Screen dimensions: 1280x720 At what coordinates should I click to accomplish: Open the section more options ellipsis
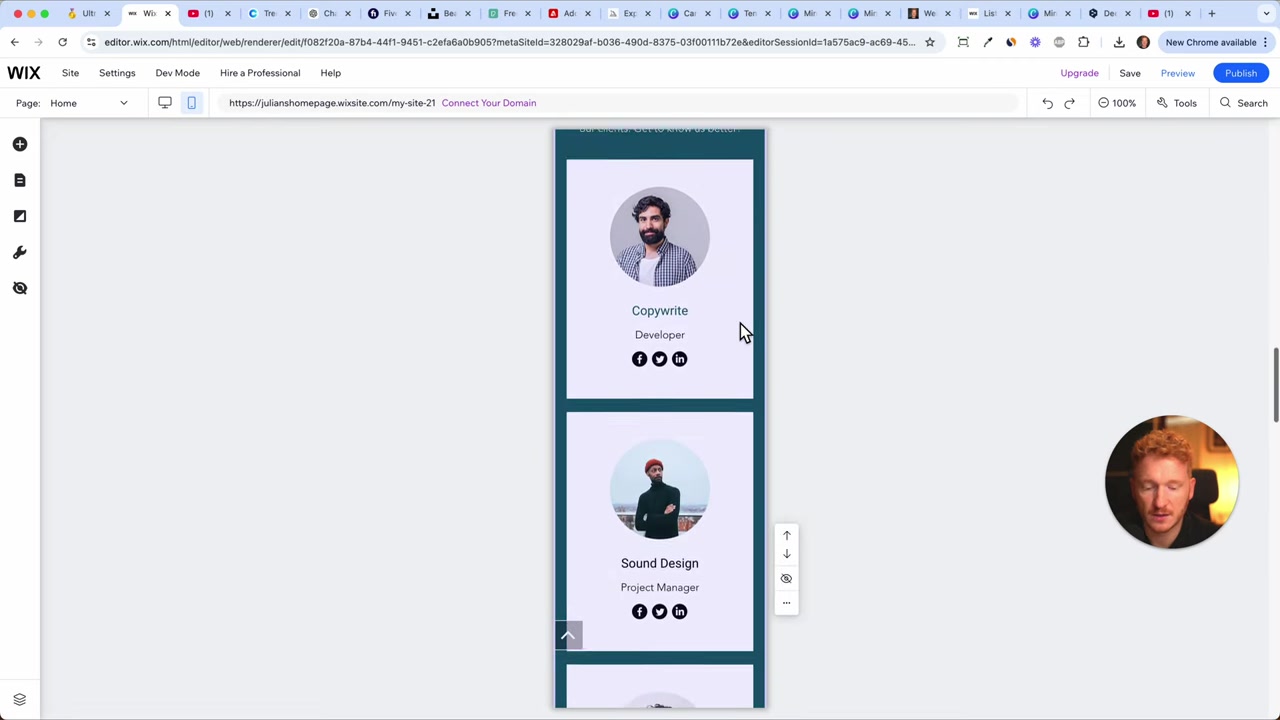pos(786,602)
